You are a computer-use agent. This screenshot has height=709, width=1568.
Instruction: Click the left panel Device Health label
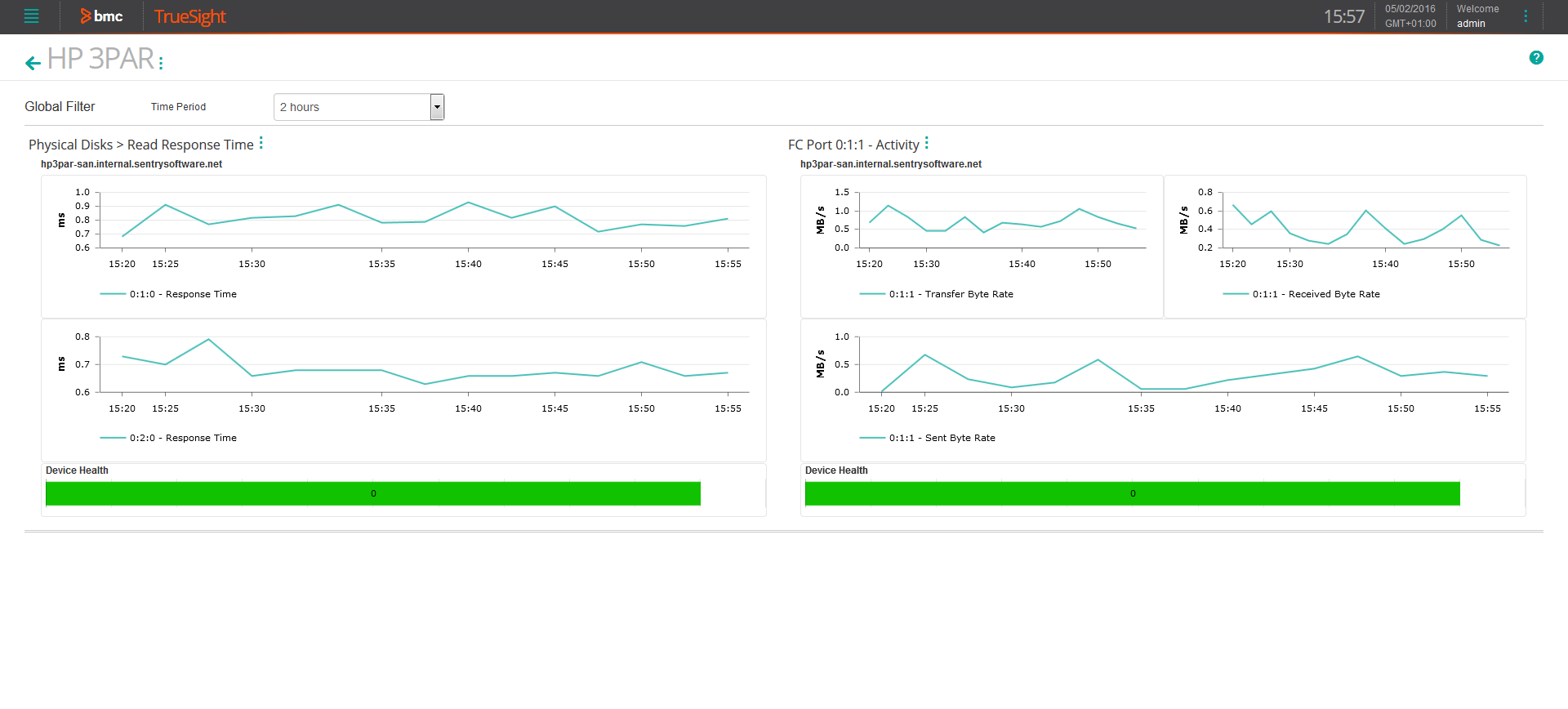(77, 470)
